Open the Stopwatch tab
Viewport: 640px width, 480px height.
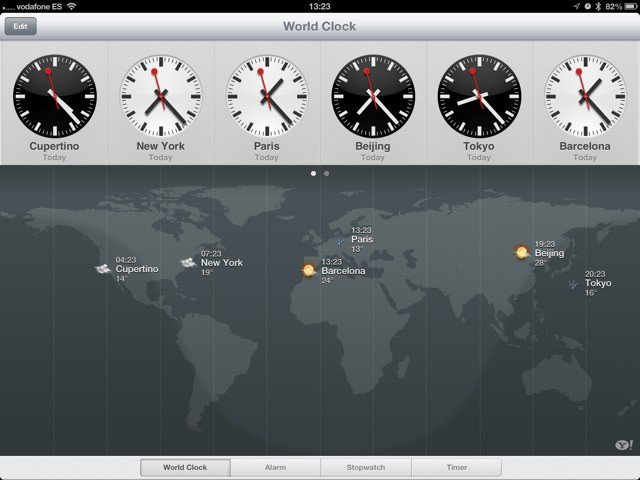pyautogui.click(x=365, y=467)
